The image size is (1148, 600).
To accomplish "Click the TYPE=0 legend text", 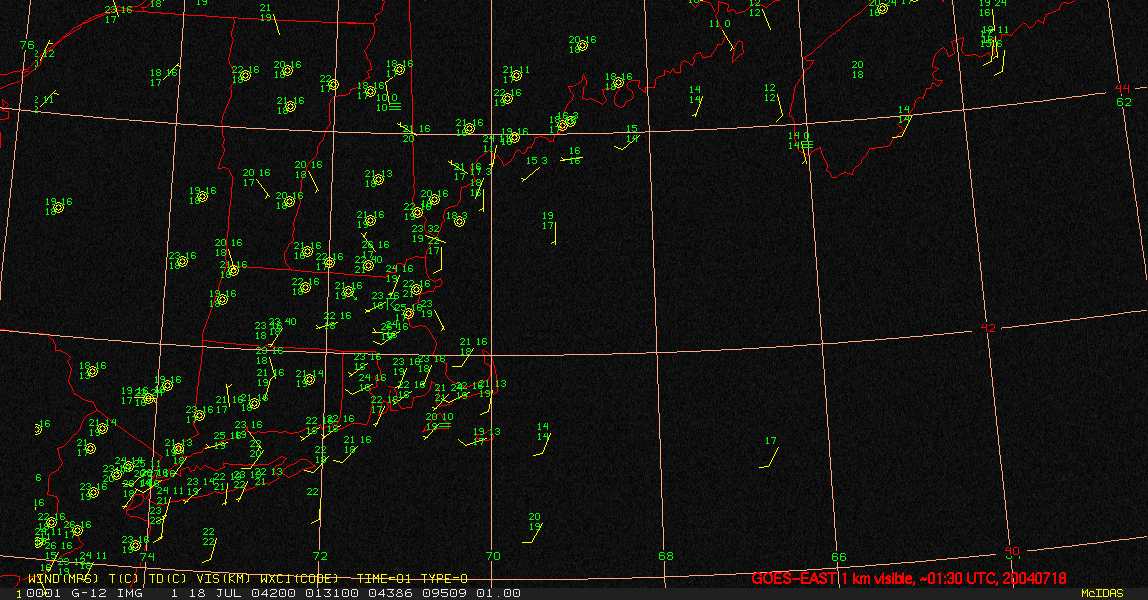I will click(444, 578).
